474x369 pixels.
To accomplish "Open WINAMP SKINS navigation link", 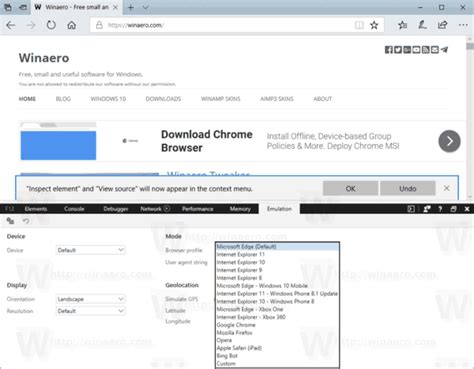I will pos(220,99).
